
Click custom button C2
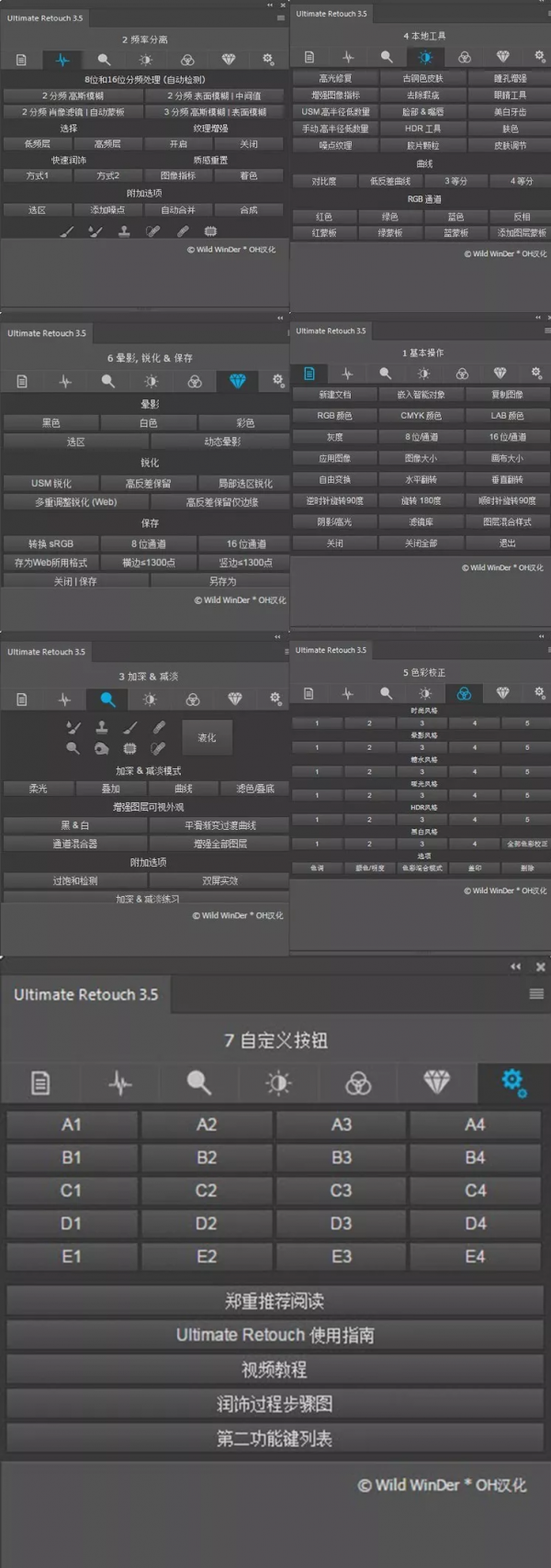tap(207, 1191)
